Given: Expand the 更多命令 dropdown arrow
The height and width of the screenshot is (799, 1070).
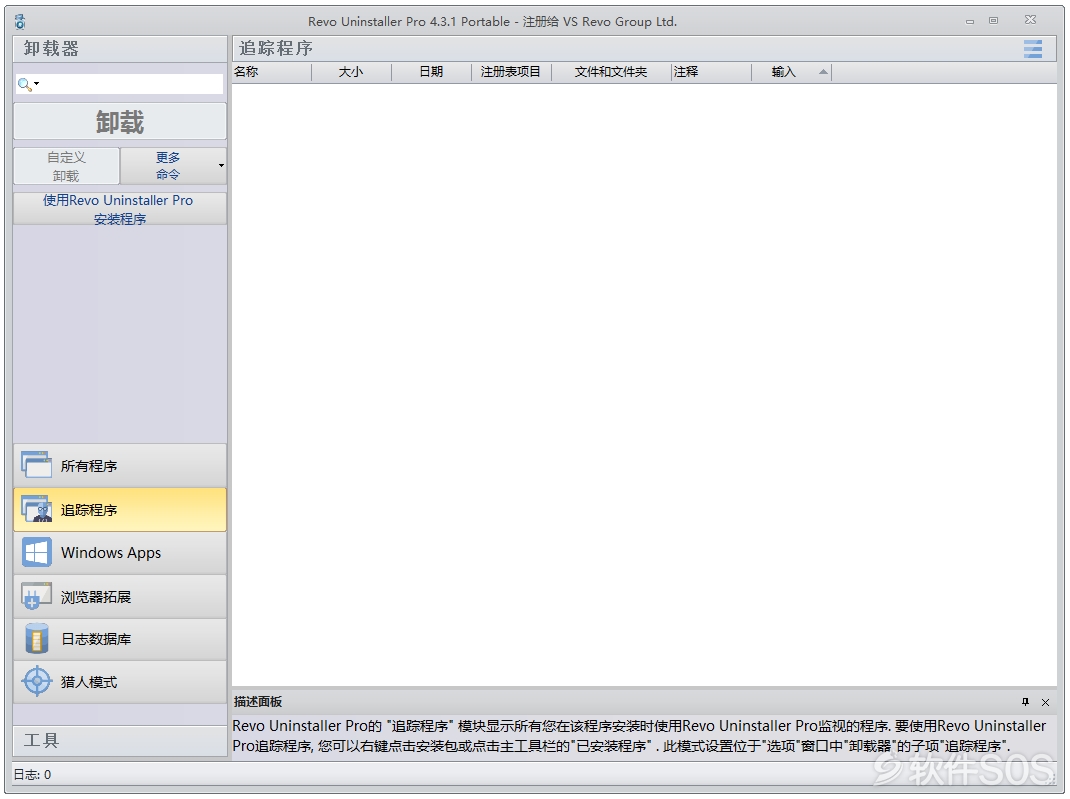Looking at the screenshot, I should pos(221,166).
